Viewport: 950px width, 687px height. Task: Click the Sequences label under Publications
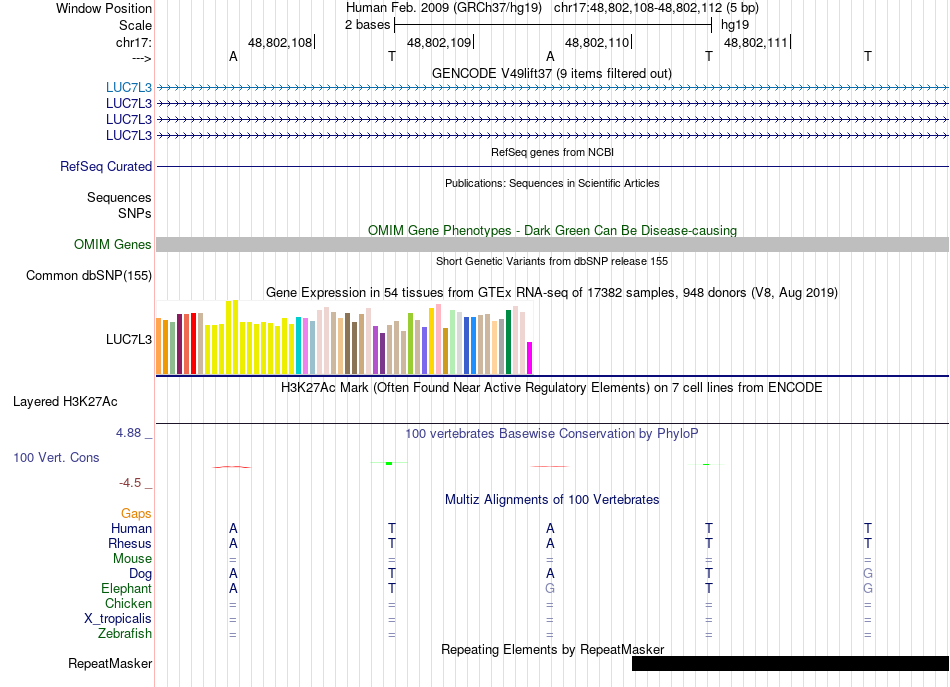point(119,197)
